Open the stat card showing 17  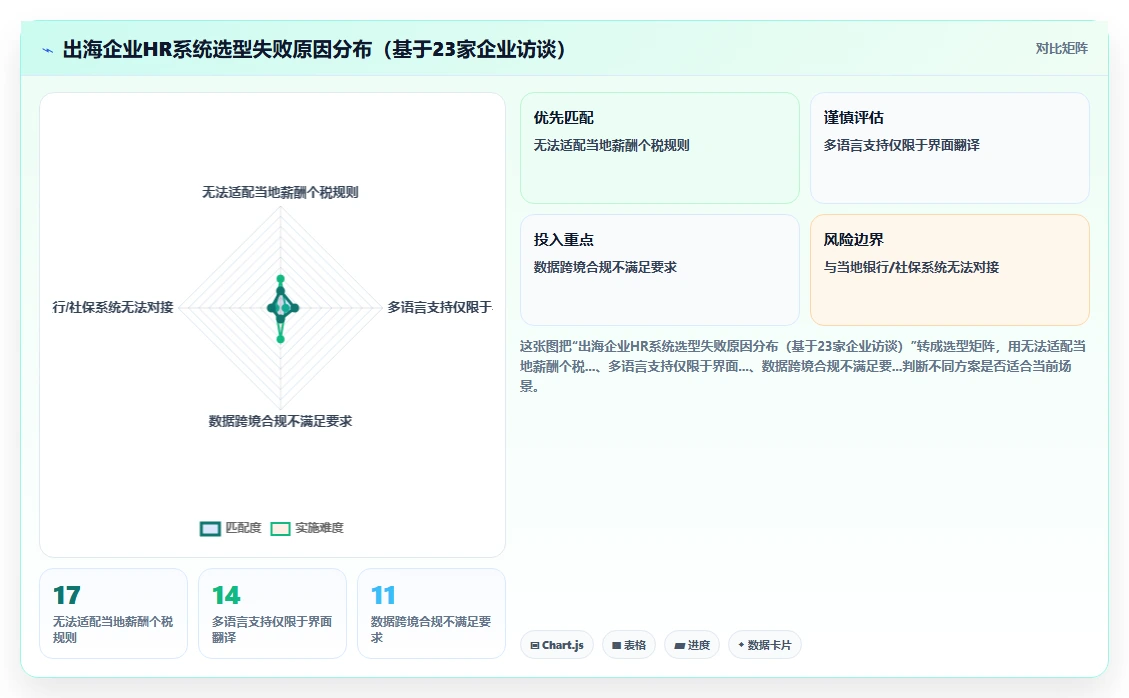(114, 613)
